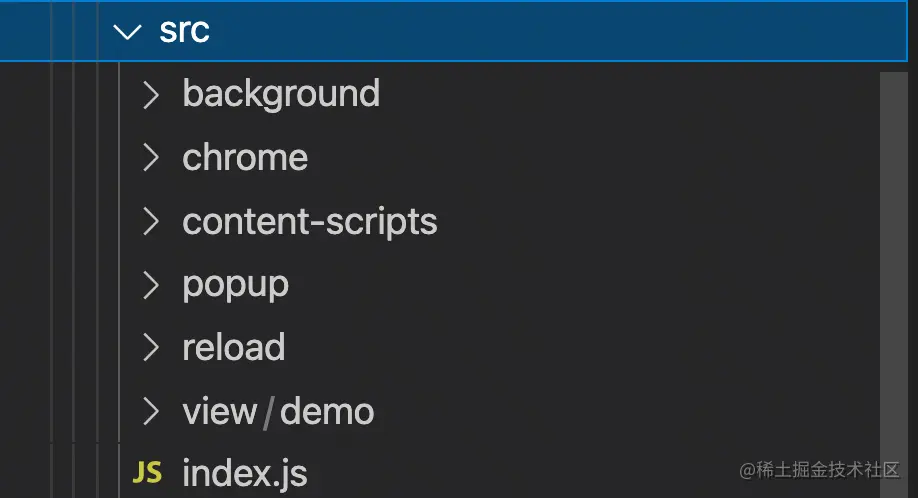Image resolution: width=918 pixels, height=498 pixels.
Task: Click the demo segment of view/demo
Action: [x=327, y=411]
